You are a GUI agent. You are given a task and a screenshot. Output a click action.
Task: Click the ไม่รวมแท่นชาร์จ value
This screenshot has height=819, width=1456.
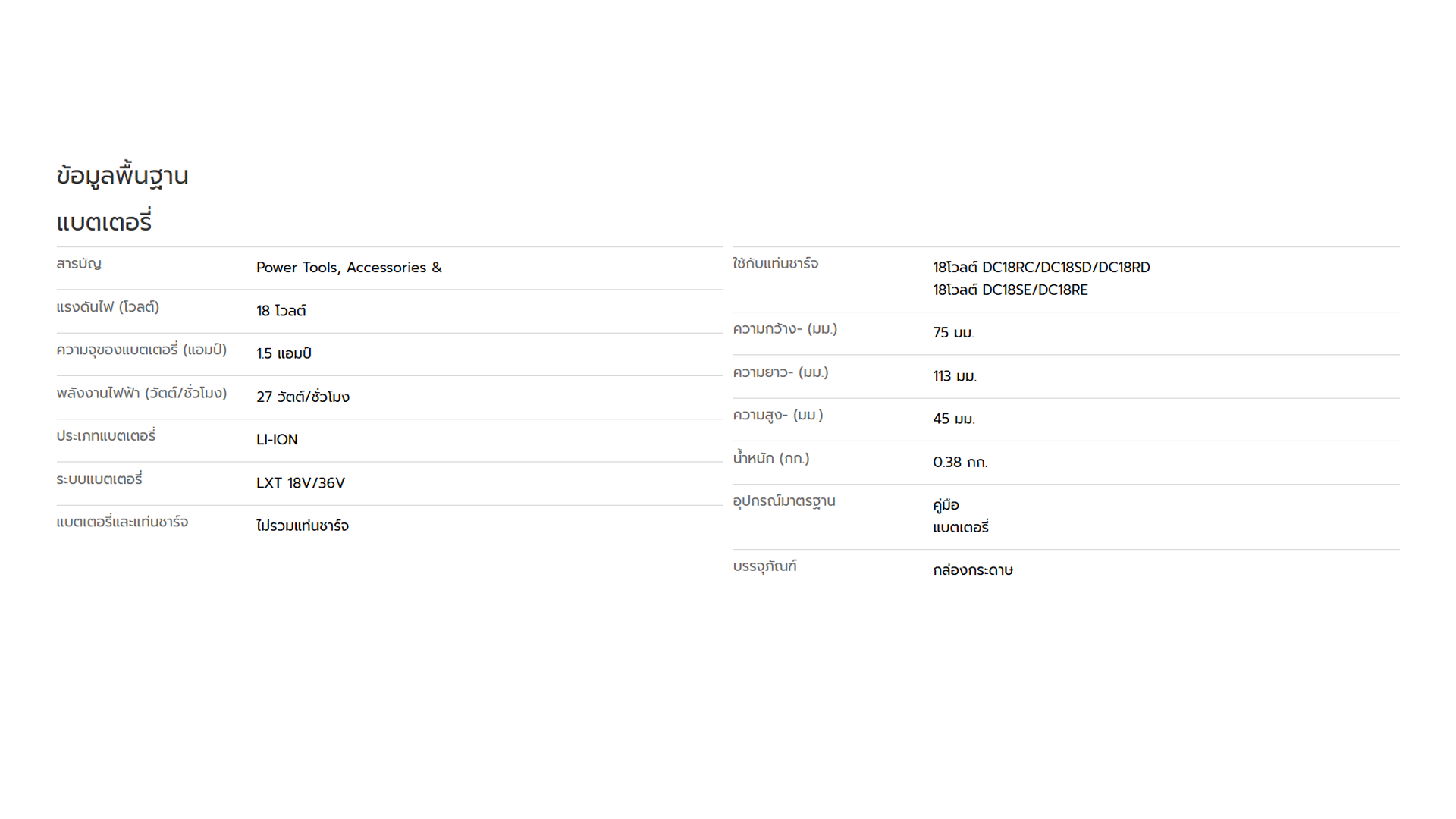pyautogui.click(x=303, y=526)
